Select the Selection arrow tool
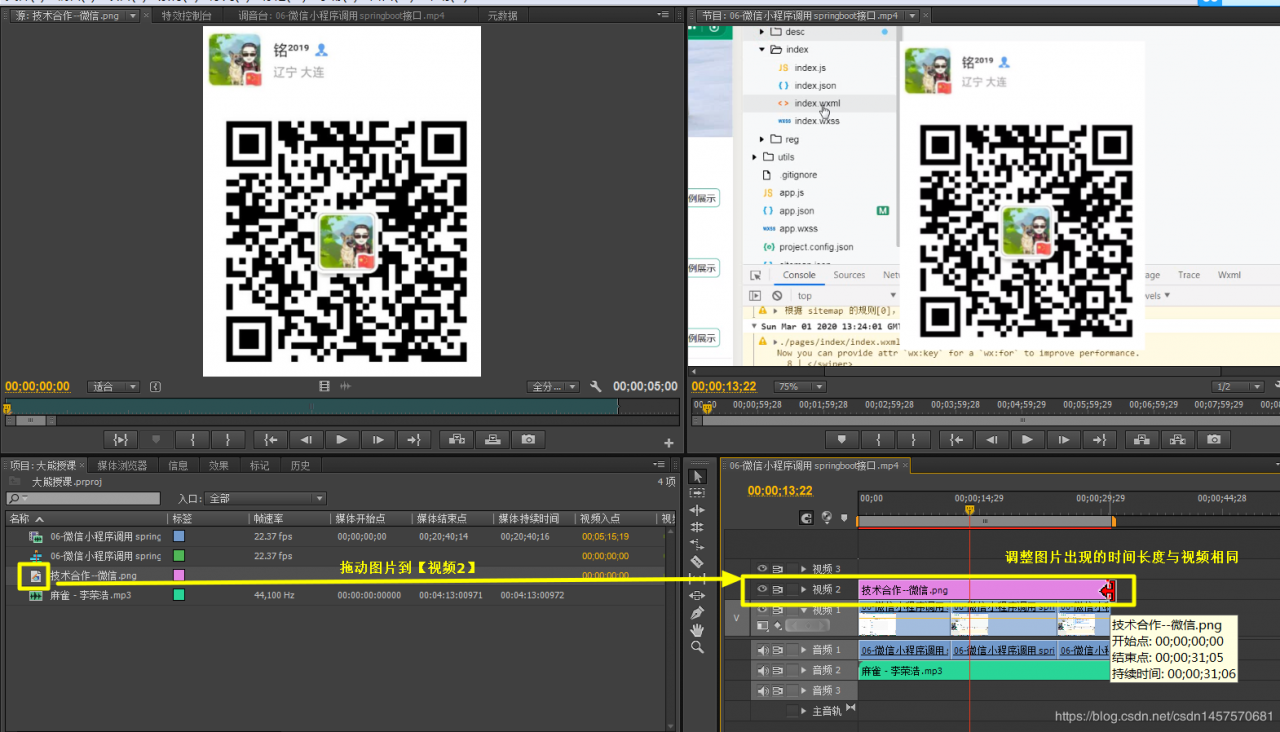This screenshot has height=732, width=1280. tap(698, 476)
